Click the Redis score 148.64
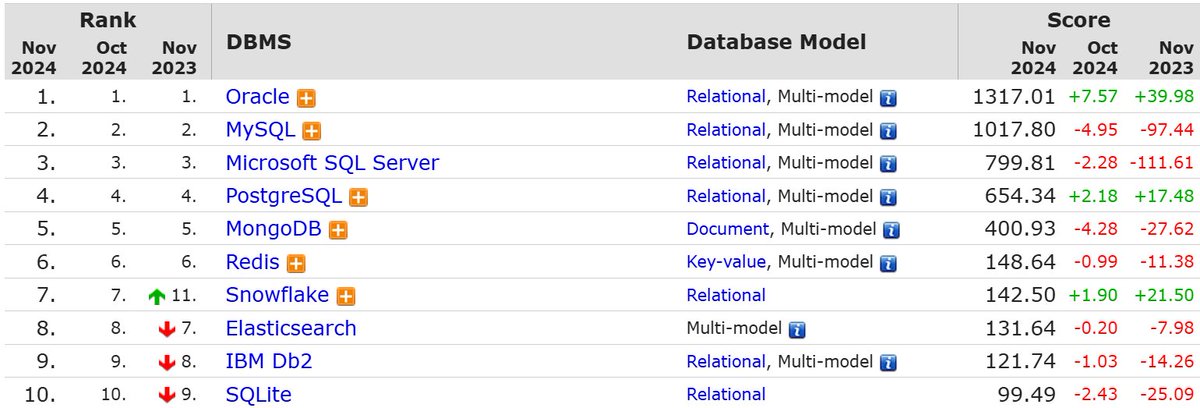Screen dimensions: 1200x408 [1021, 262]
